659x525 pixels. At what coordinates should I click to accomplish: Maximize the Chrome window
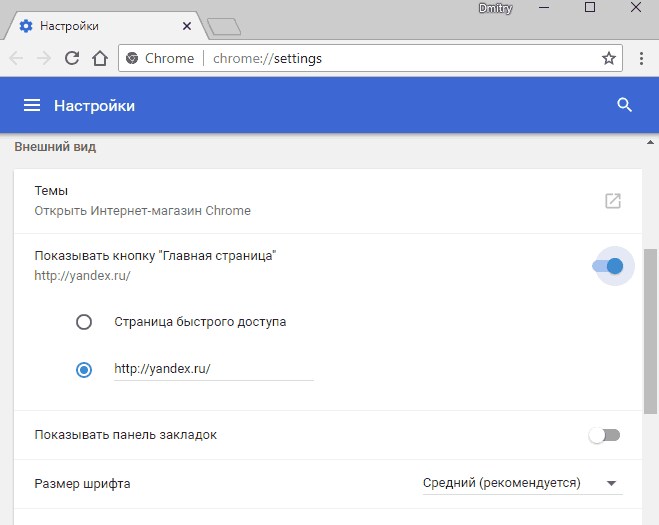[590, 7]
